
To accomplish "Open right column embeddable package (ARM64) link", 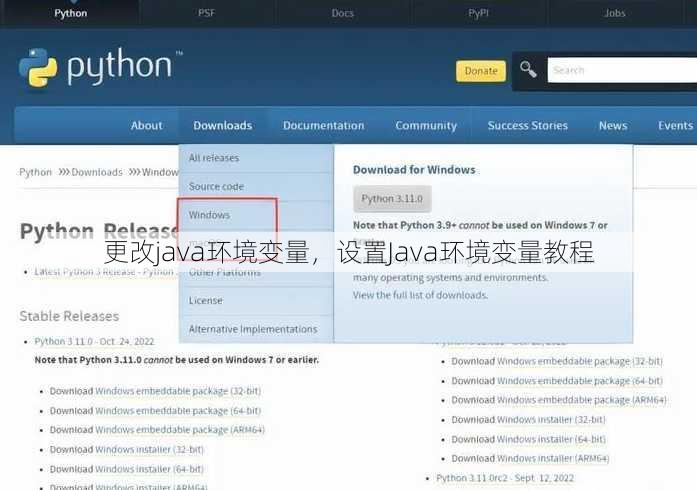I will [x=582, y=400].
